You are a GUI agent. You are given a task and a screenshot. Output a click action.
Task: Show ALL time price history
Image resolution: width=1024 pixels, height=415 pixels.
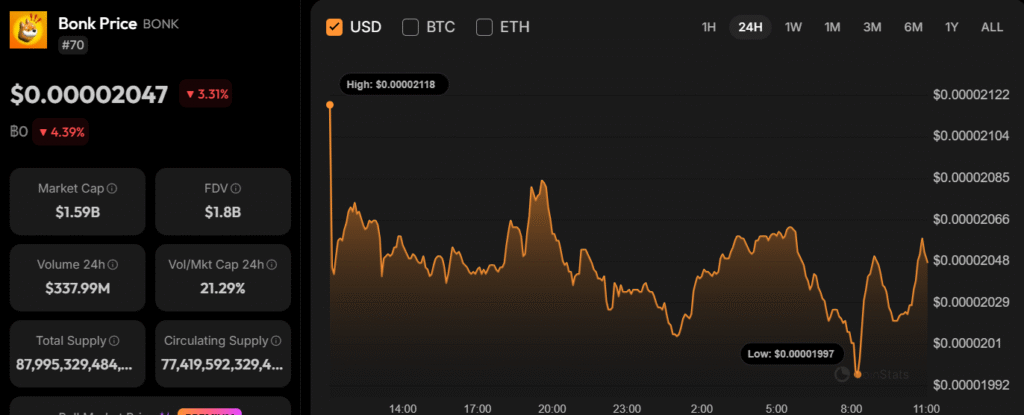click(991, 27)
